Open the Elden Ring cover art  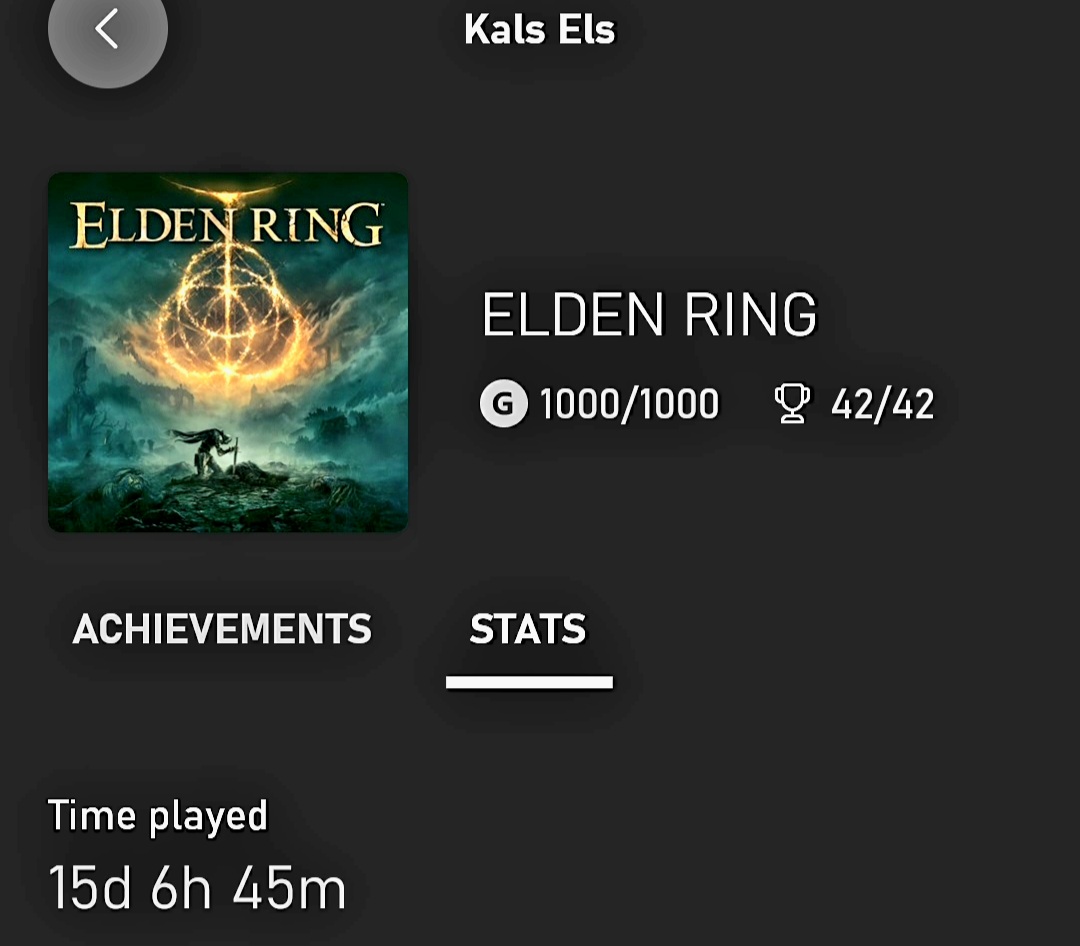228,352
